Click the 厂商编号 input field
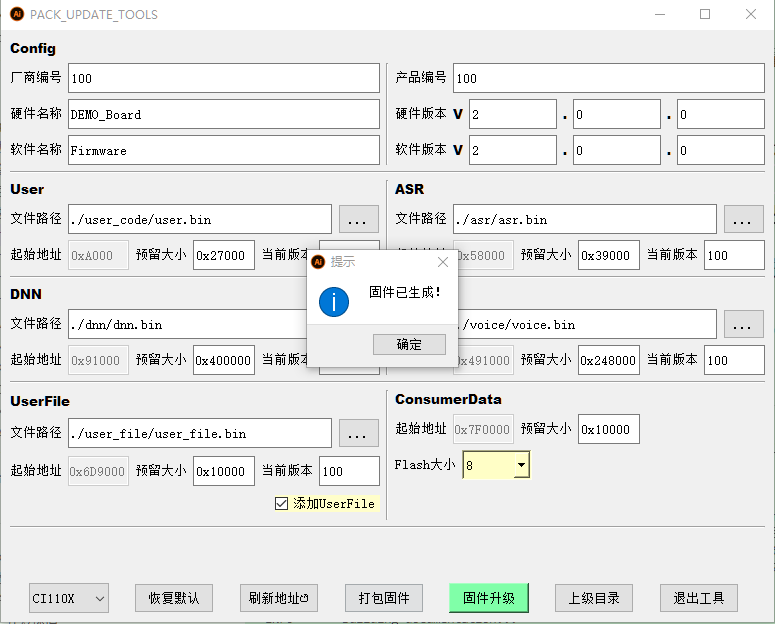 point(224,78)
